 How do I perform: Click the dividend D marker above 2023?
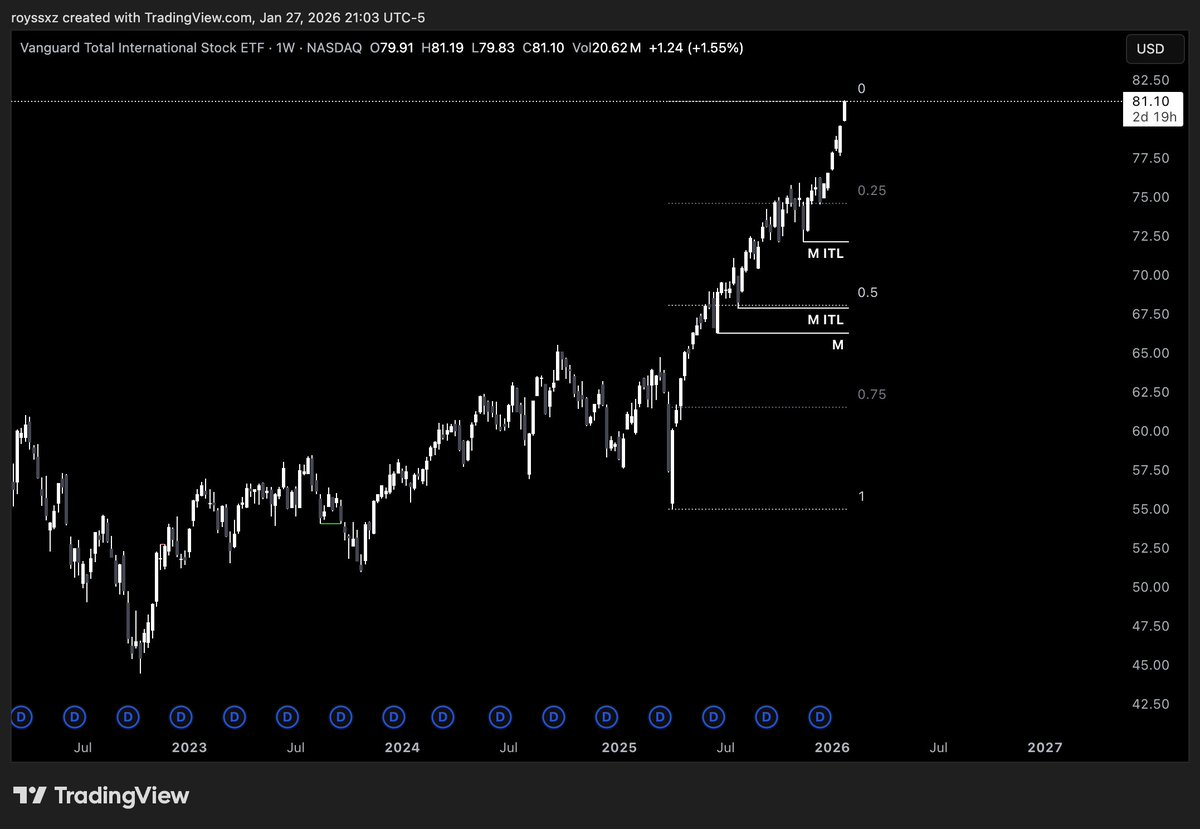(x=181, y=716)
